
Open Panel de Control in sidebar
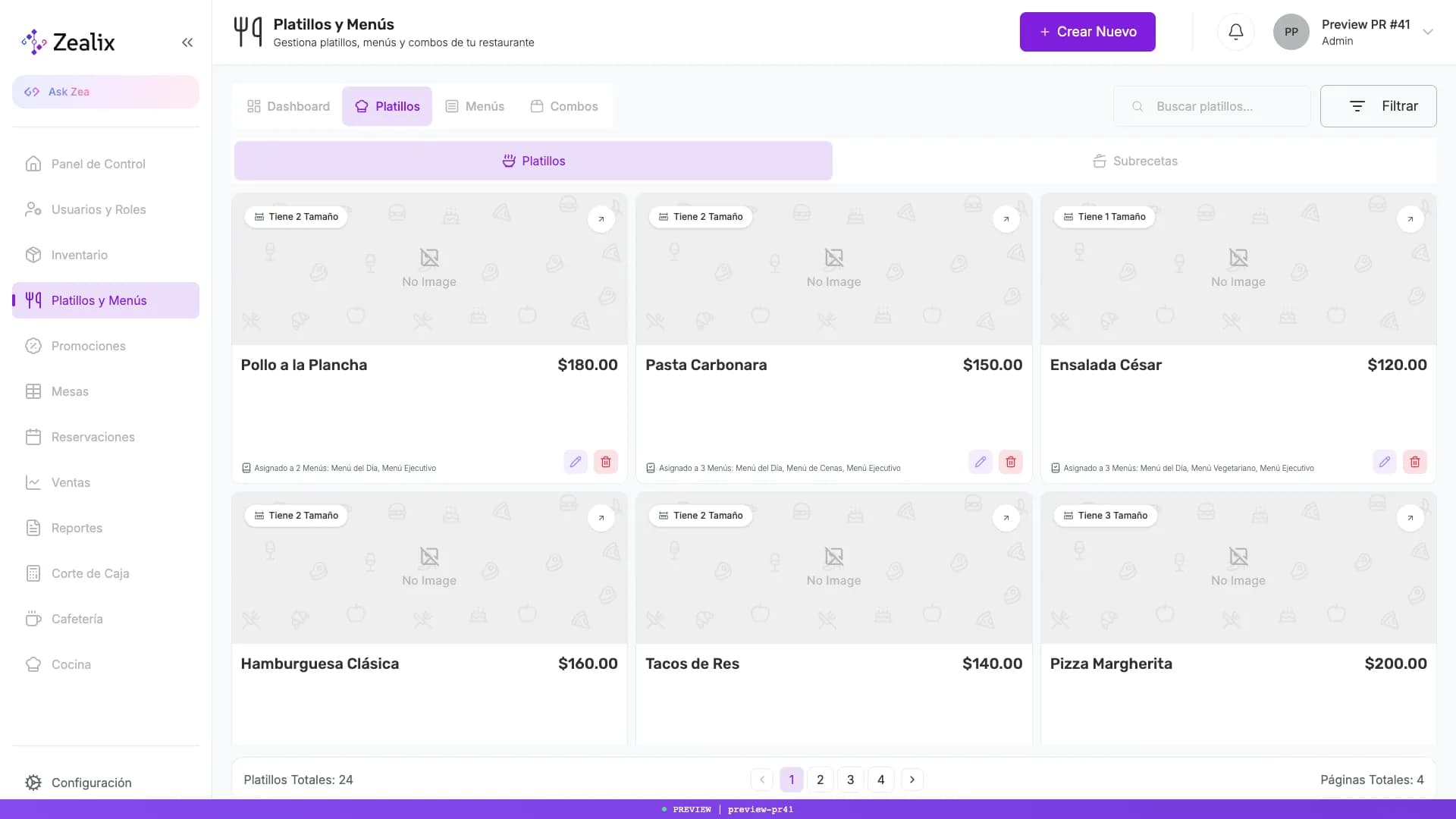click(x=105, y=164)
